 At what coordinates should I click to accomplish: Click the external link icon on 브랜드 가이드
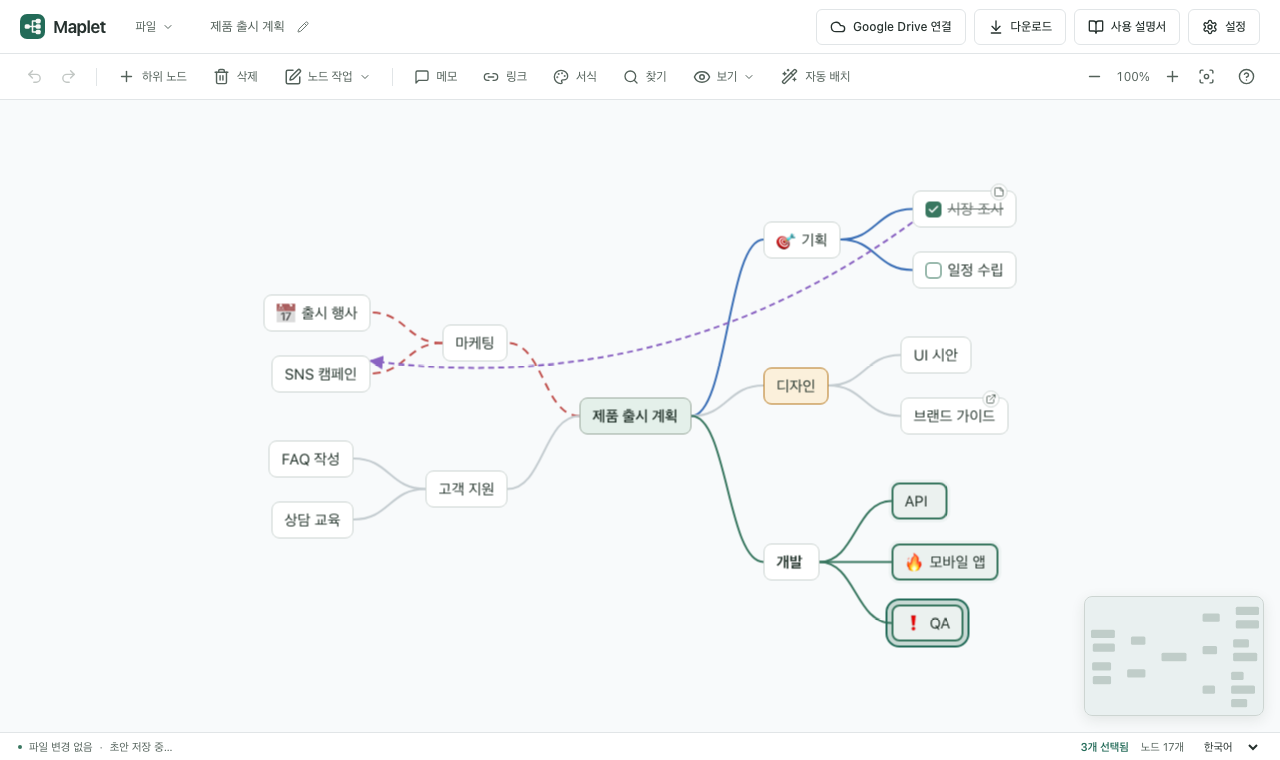click(x=990, y=398)
